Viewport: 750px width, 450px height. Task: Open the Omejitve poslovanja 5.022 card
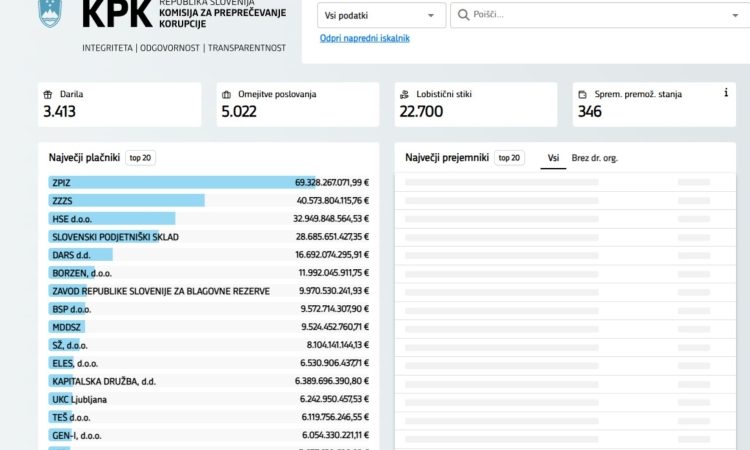pyautogui.click(x=298, y=104)
